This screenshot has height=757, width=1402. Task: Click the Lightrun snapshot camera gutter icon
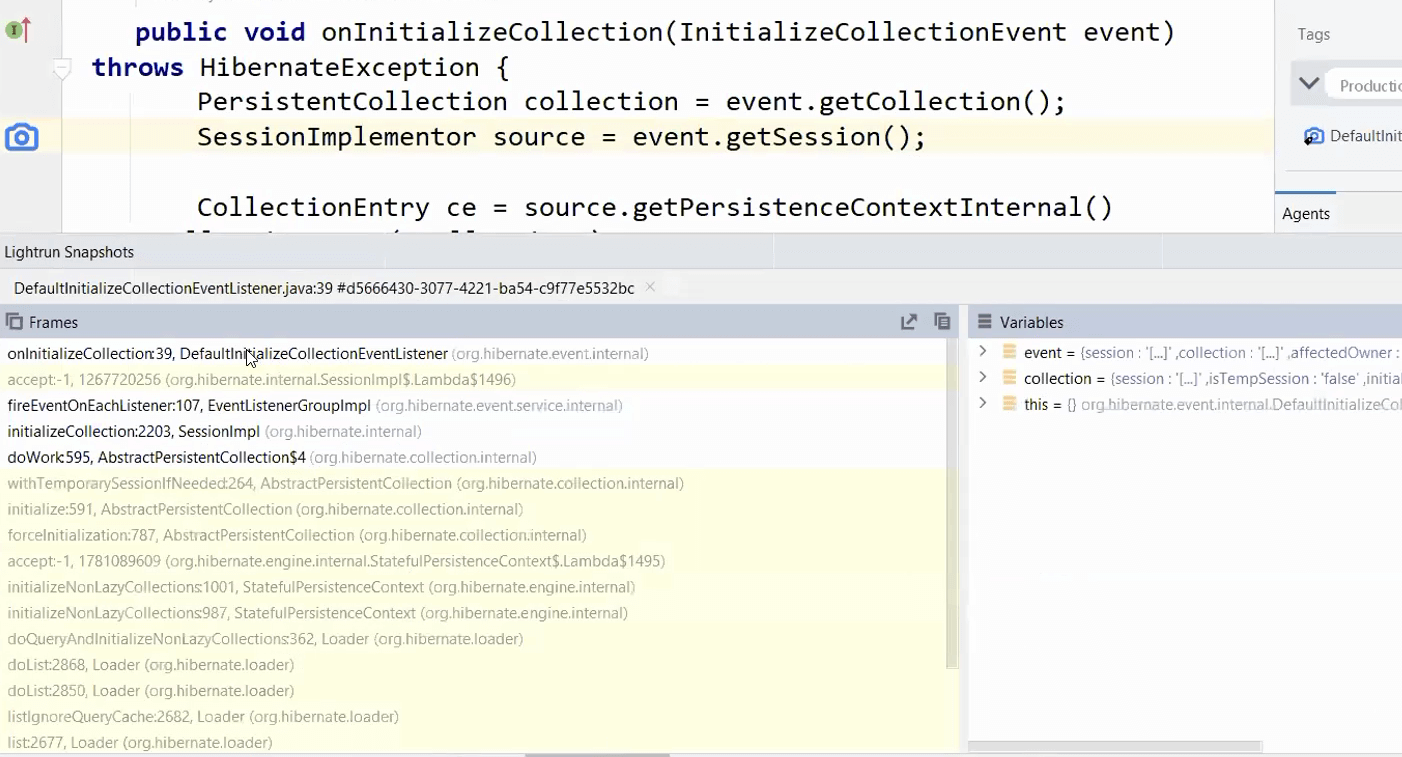[x=21, y=137]
